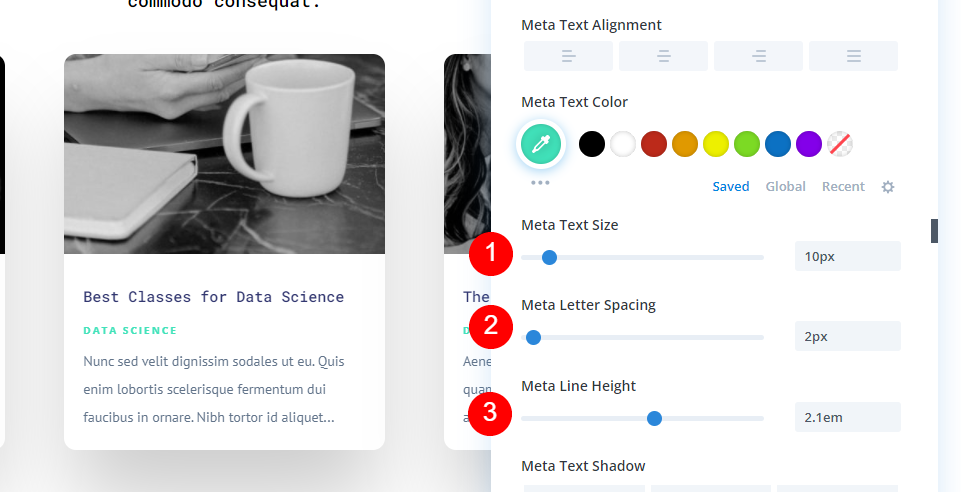This screenshot has height=492, width=961.
Task: Pick the black color swatch
Action: tap(591, 145)
